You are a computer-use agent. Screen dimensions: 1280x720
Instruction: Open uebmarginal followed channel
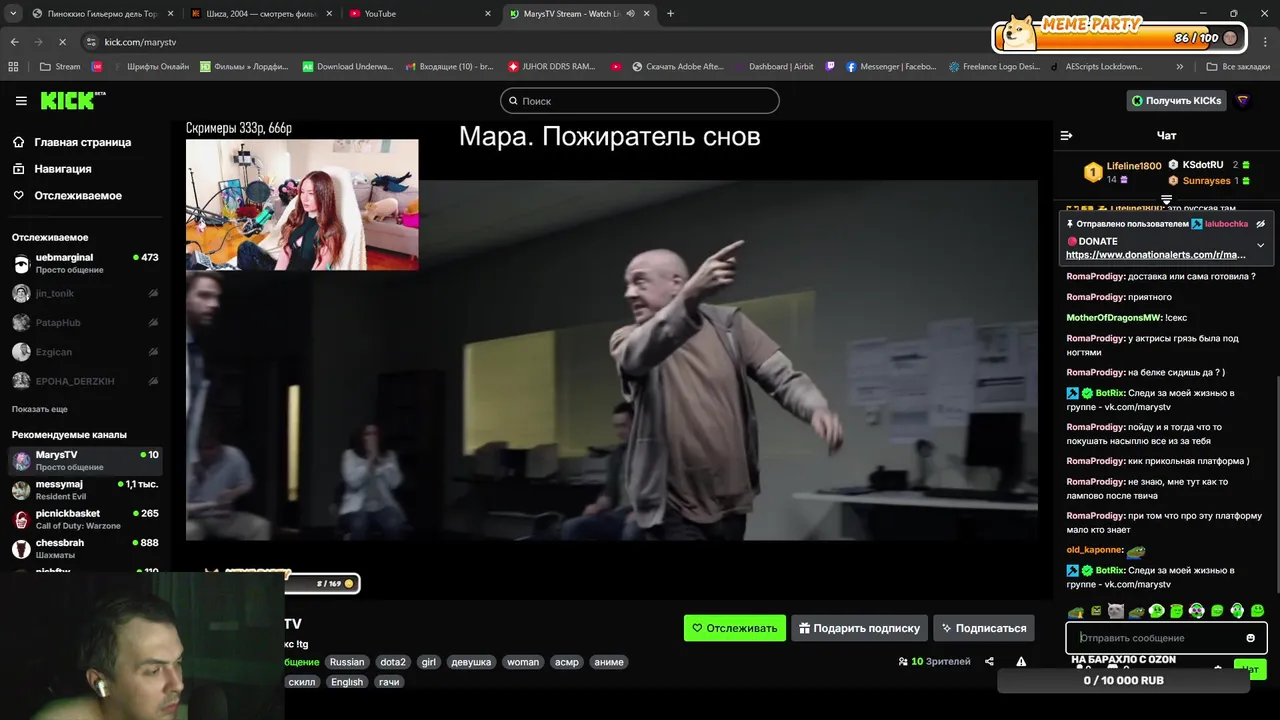click(x=85, y=263)
